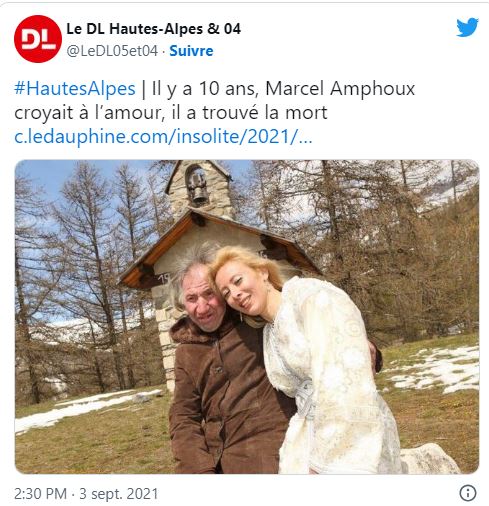Follow the account via Suivre
Viewport: 489px width, 506px height.
(x=191, y=51)
